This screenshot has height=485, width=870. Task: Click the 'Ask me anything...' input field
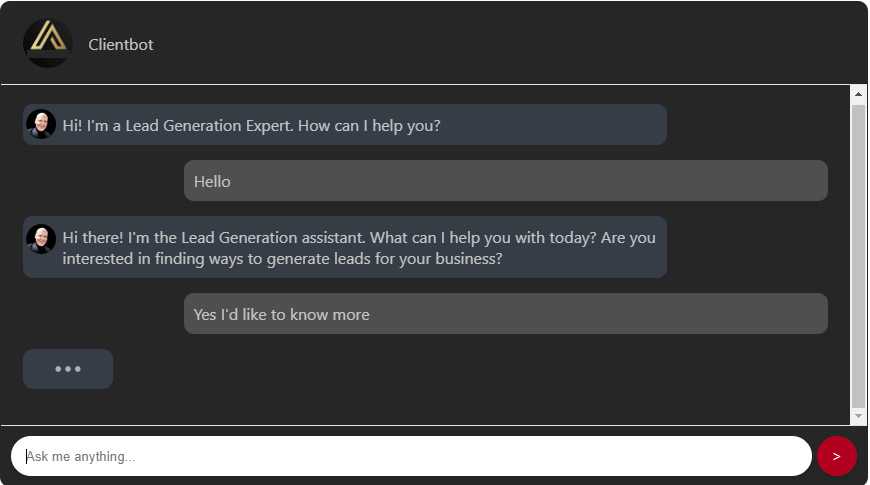(411, 456)
